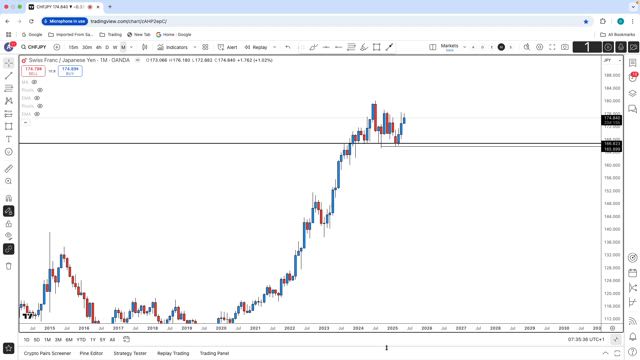Click the trash remove drawings icon

pyautogui.click(x=9, y=266)
